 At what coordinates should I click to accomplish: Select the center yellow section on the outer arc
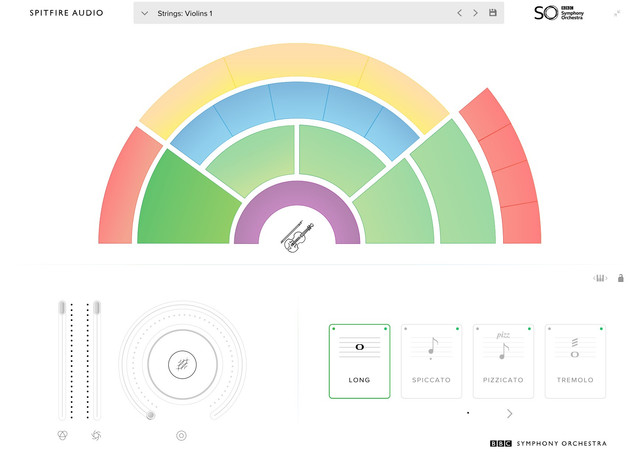coord(297,60)
